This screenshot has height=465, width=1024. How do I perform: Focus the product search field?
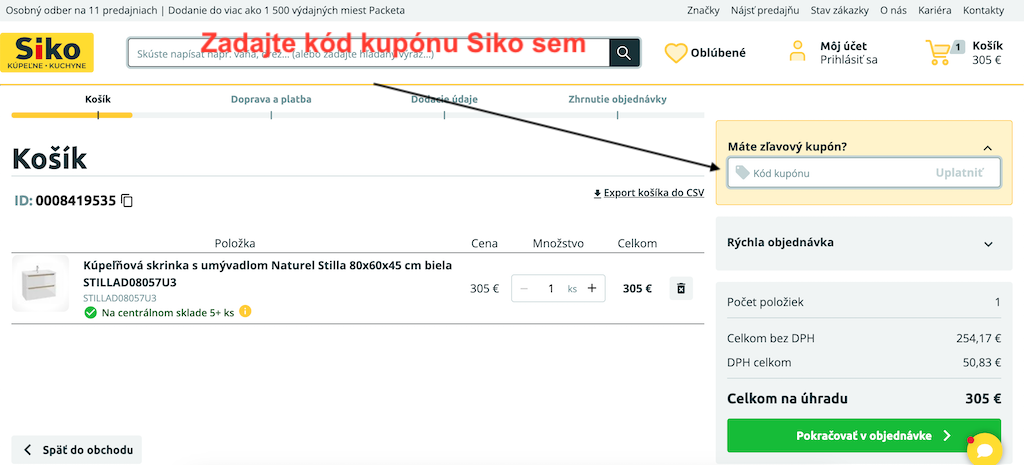coord(369,53)
